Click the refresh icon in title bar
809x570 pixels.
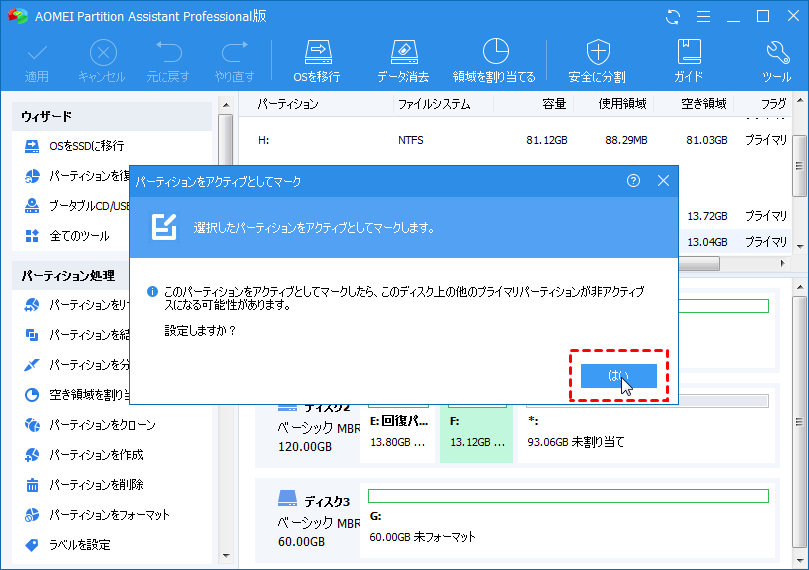point(673,17)
